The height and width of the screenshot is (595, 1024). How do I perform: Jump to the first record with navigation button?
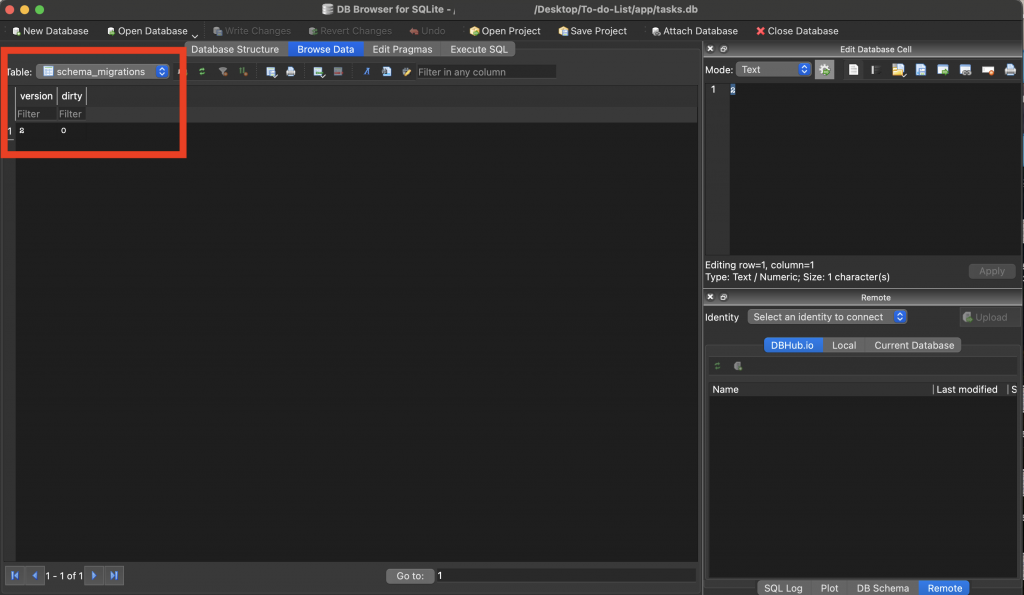click(x=14, y=575)
